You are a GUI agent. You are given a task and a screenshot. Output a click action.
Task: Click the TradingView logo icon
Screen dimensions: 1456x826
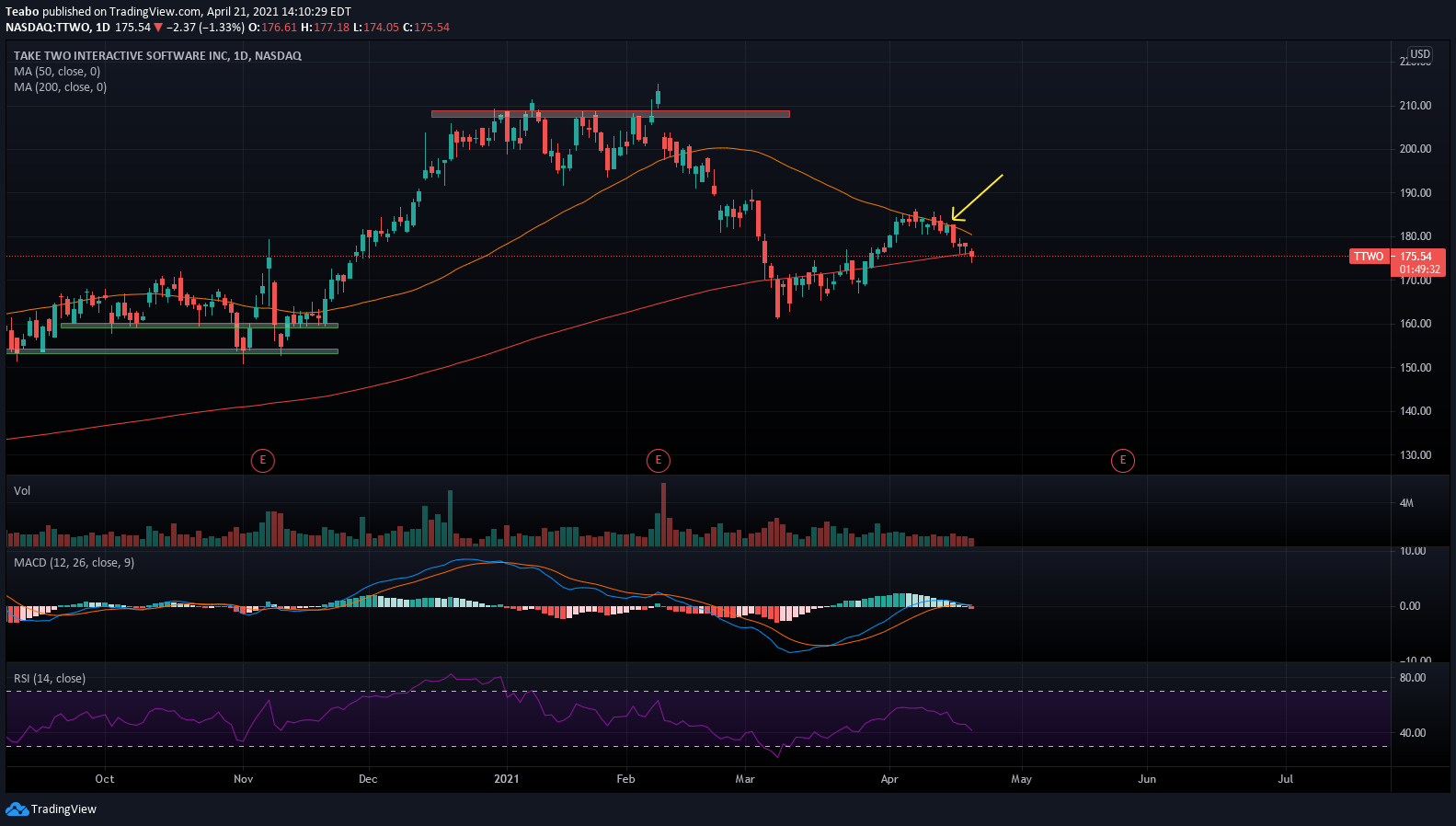click(17, 809)
